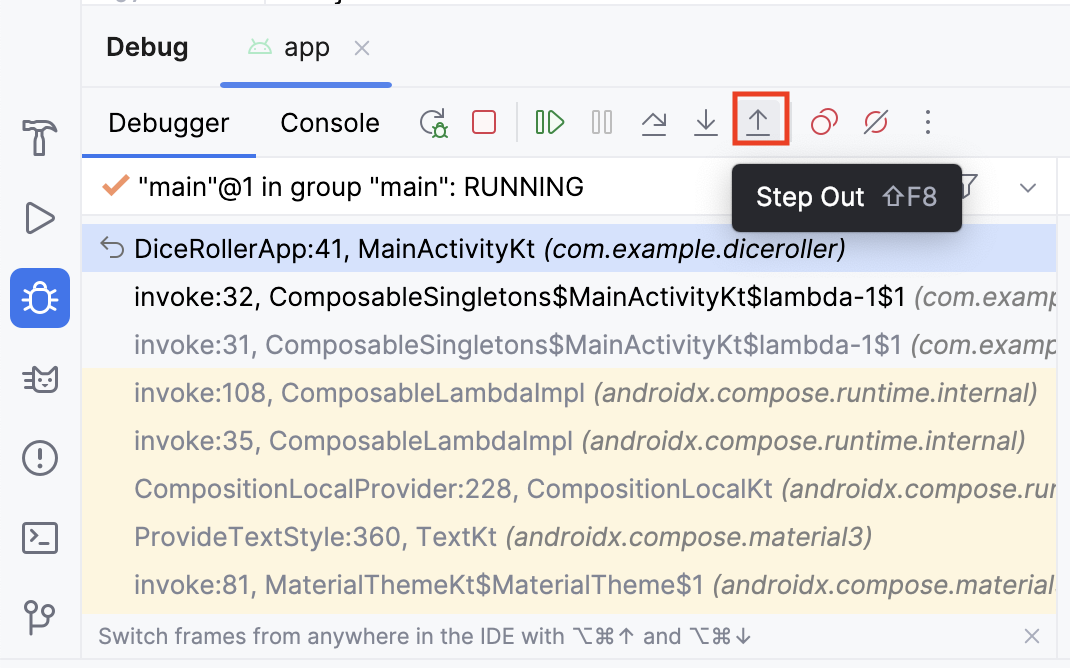
Task: Open the Run tool window
Action: click(40, 218)
